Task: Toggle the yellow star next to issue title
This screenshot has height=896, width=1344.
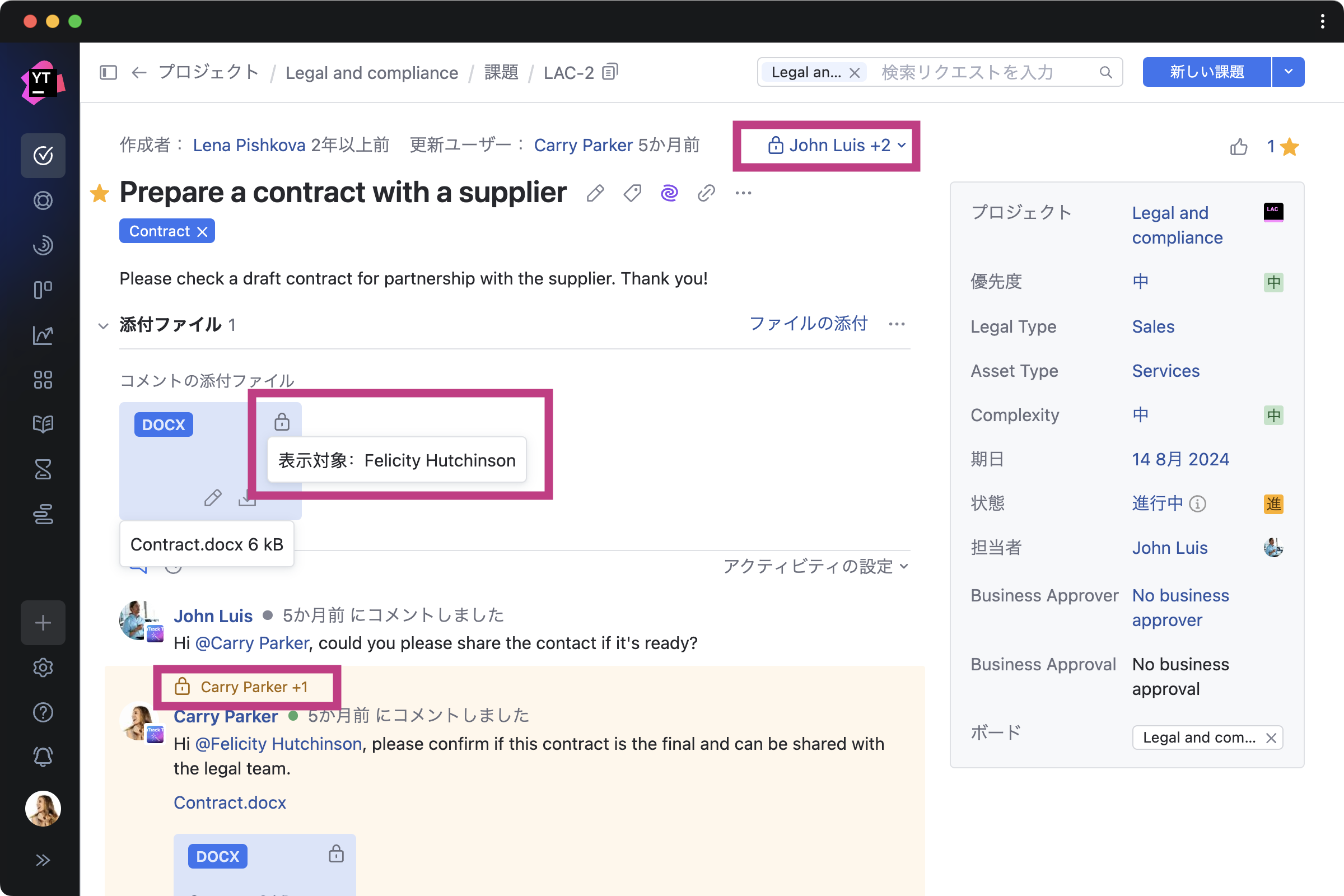Action: tap(100, 193)
